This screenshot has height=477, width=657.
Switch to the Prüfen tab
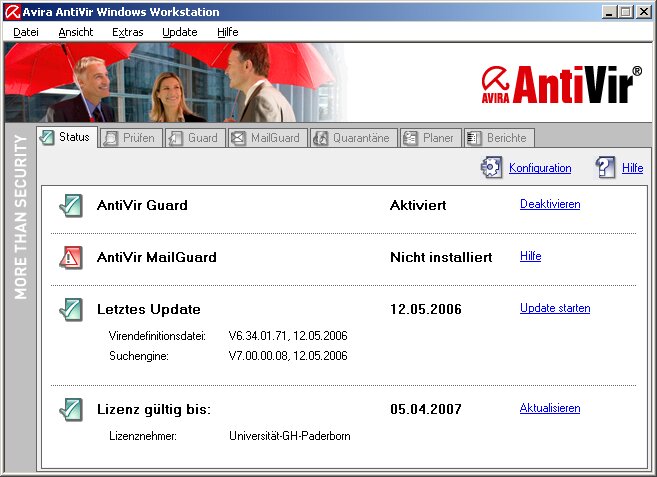(x=131, y=138)
